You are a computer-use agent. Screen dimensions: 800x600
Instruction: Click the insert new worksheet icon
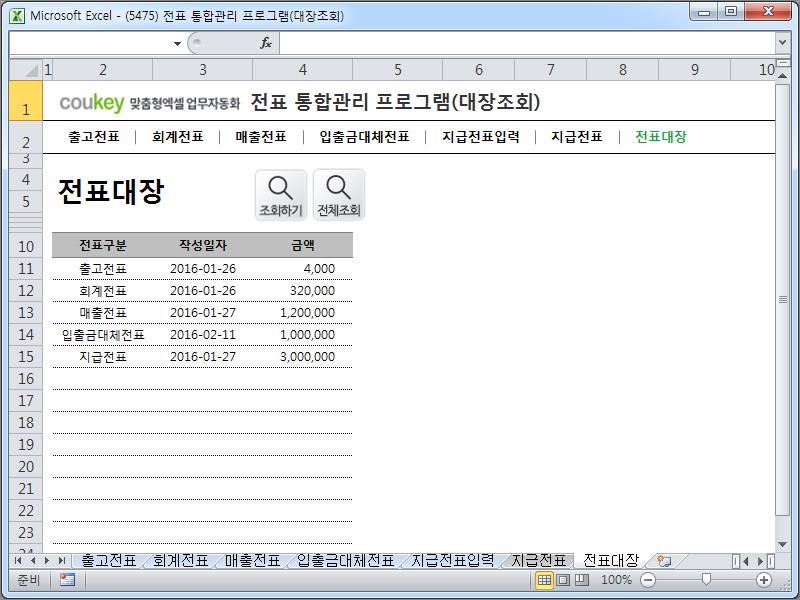point(663,561)
